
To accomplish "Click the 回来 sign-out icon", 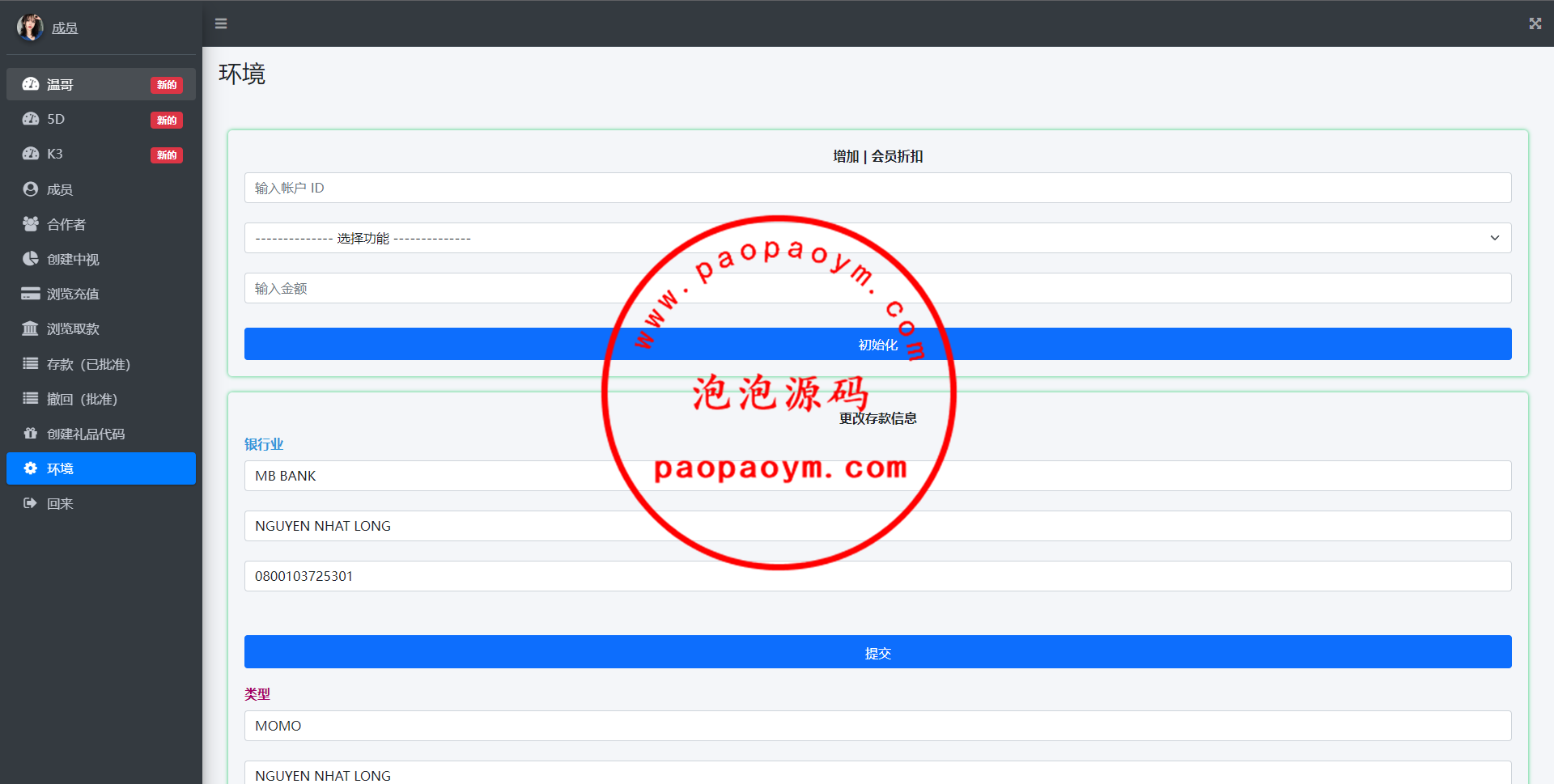I will click(31, 503).
